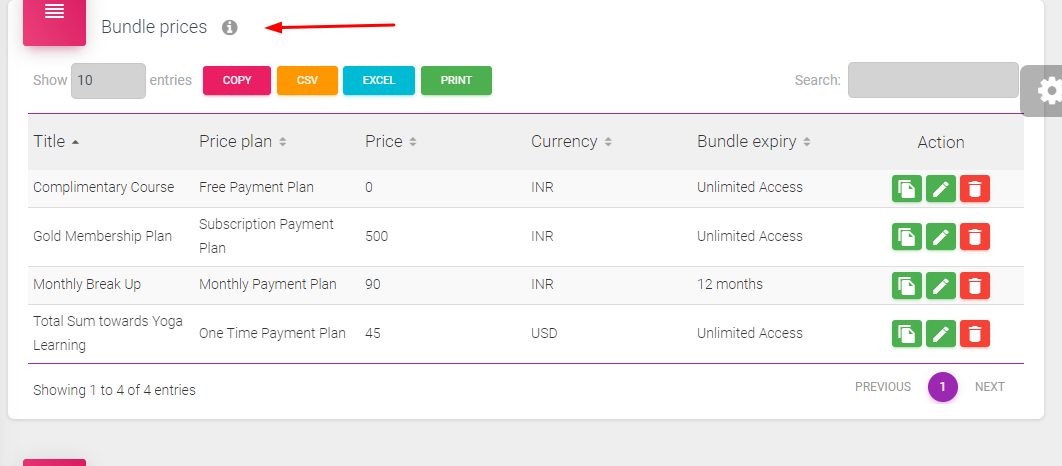This screenshot has width=1062, height=466.
Task: Delete the Complimentary Course bundle price
Action: (x=975, y=188)
